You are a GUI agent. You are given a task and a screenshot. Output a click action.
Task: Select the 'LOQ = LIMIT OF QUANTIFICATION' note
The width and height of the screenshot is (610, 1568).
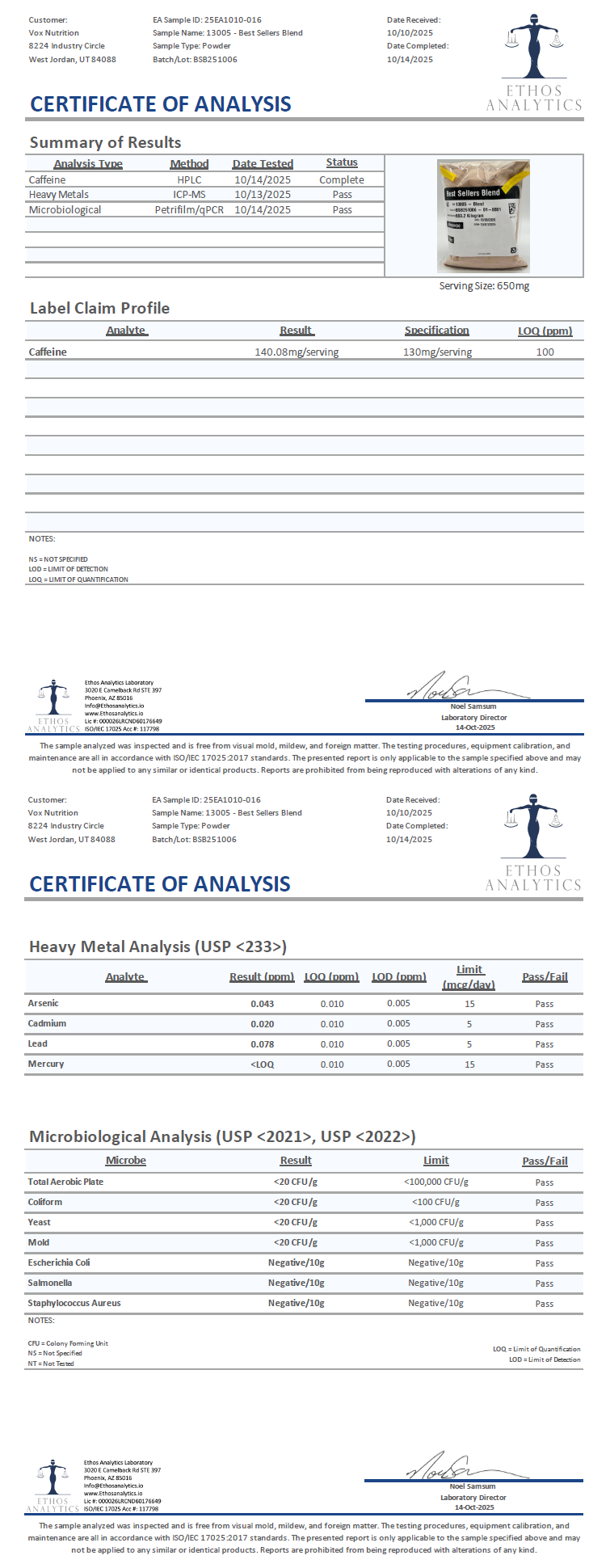coord(78,580)
